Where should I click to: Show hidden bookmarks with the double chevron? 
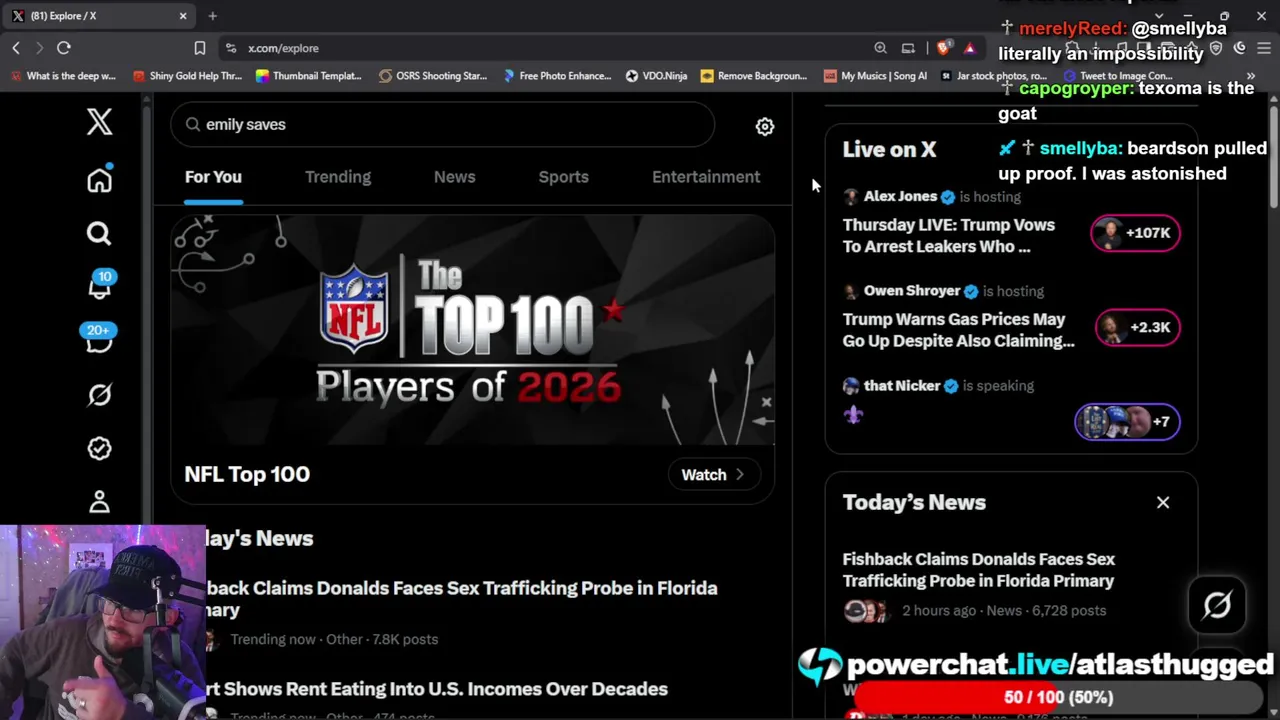1250,76
